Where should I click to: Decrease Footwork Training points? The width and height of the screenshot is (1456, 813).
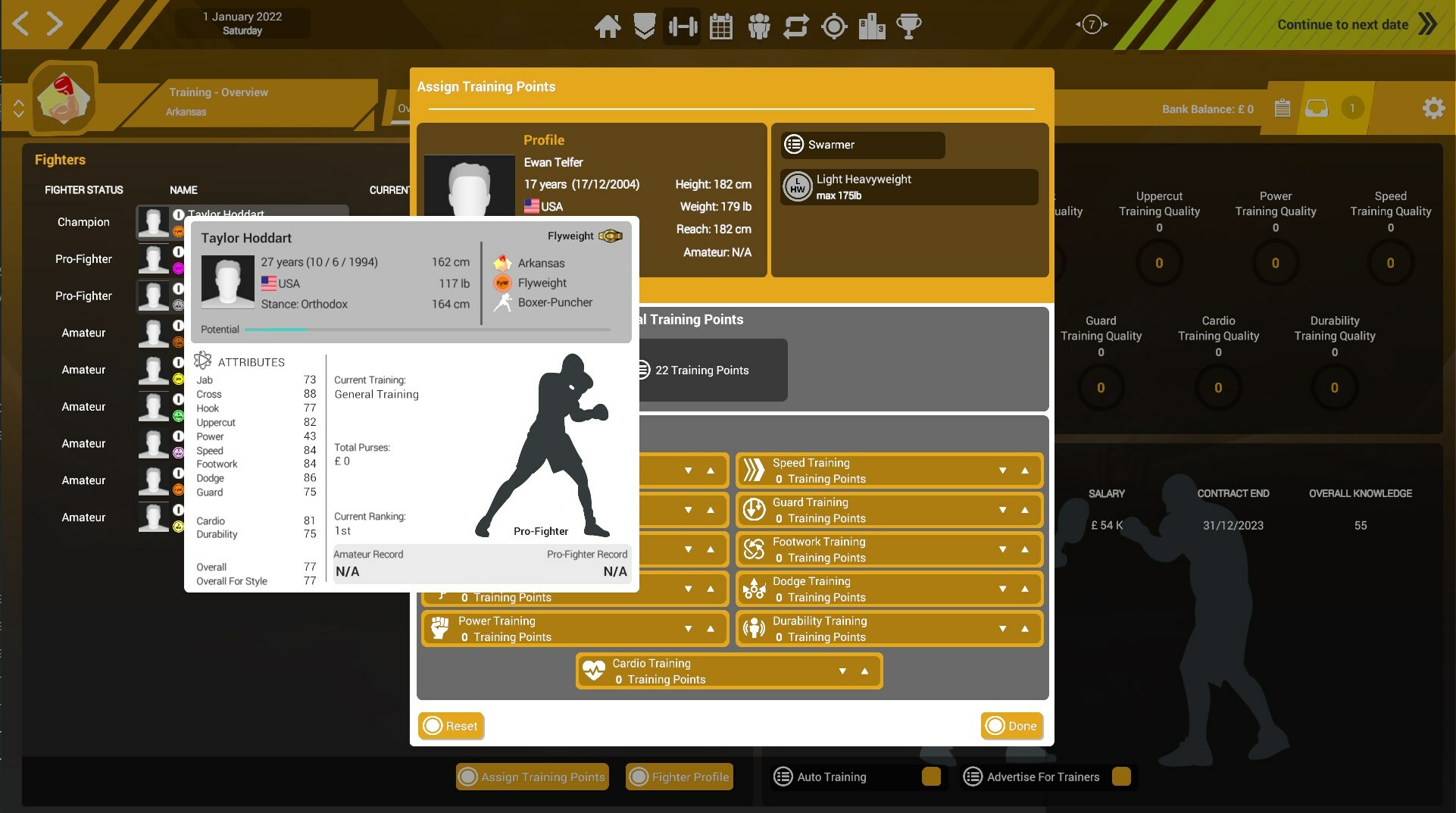(x=1002, y=549)
